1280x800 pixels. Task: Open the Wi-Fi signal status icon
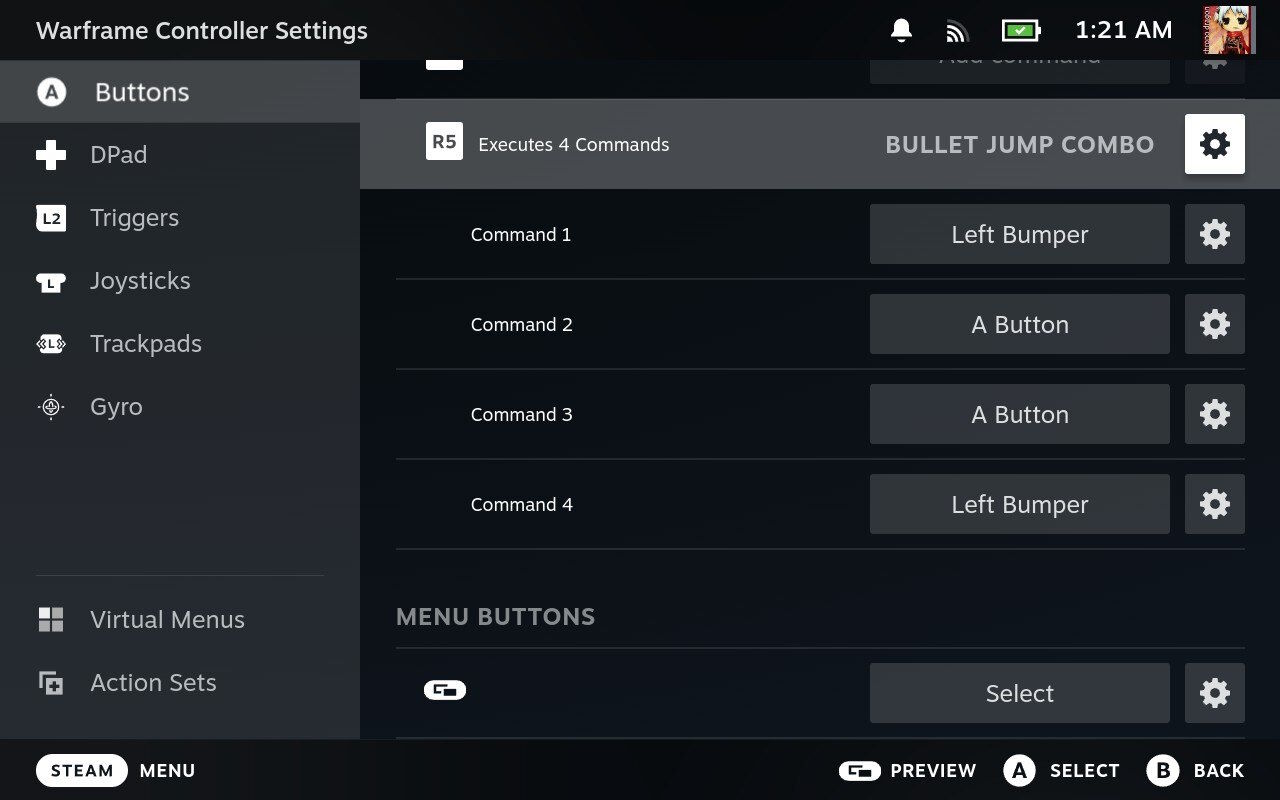(958, 32)
